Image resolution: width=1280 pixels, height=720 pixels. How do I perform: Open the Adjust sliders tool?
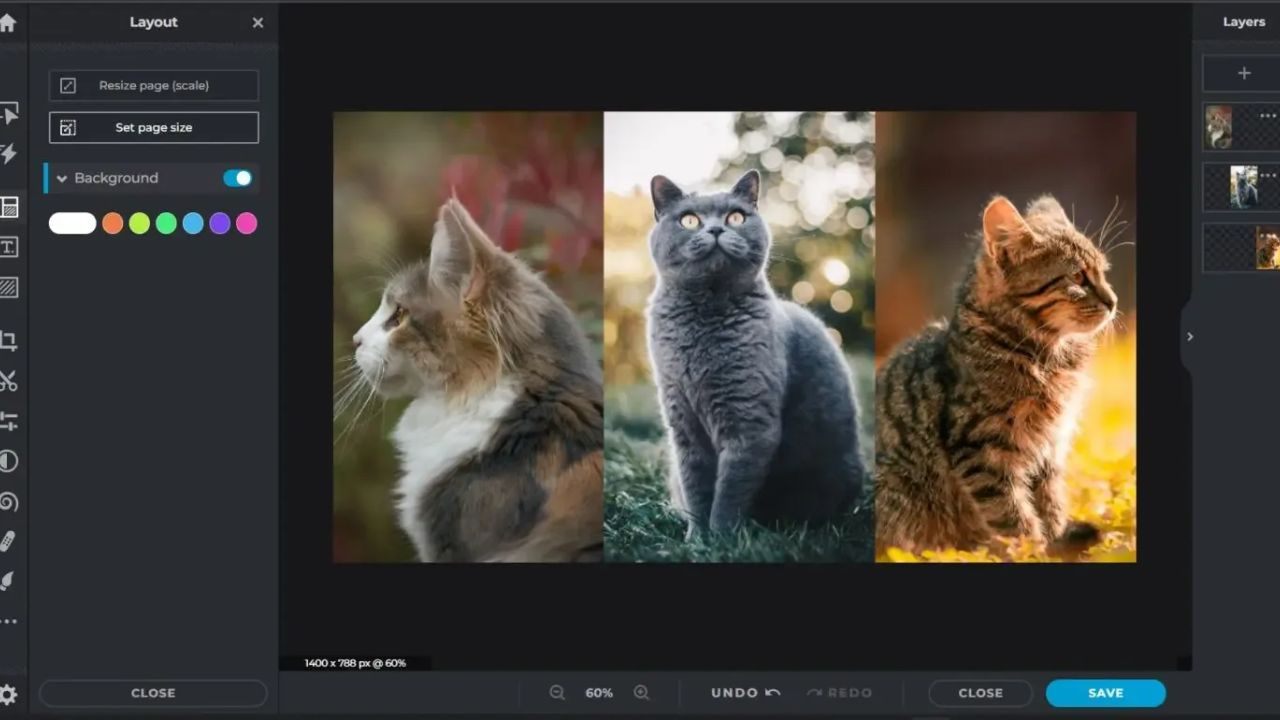pyautogui.click(x=8, y=421)
